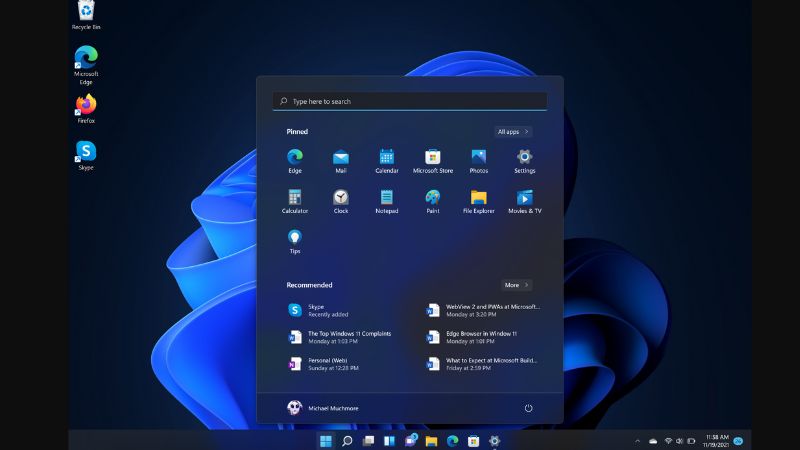The height and width of the screenshot is (450, 800).
Task: Launch Notepad from pinned apps
Action: (387, 202)
